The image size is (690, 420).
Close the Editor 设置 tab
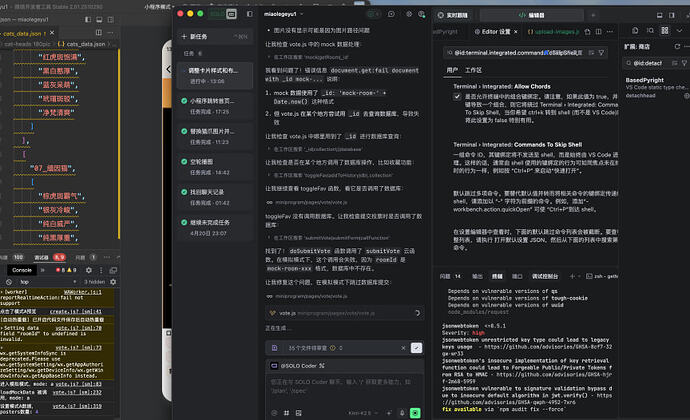[x=516, y=32]
